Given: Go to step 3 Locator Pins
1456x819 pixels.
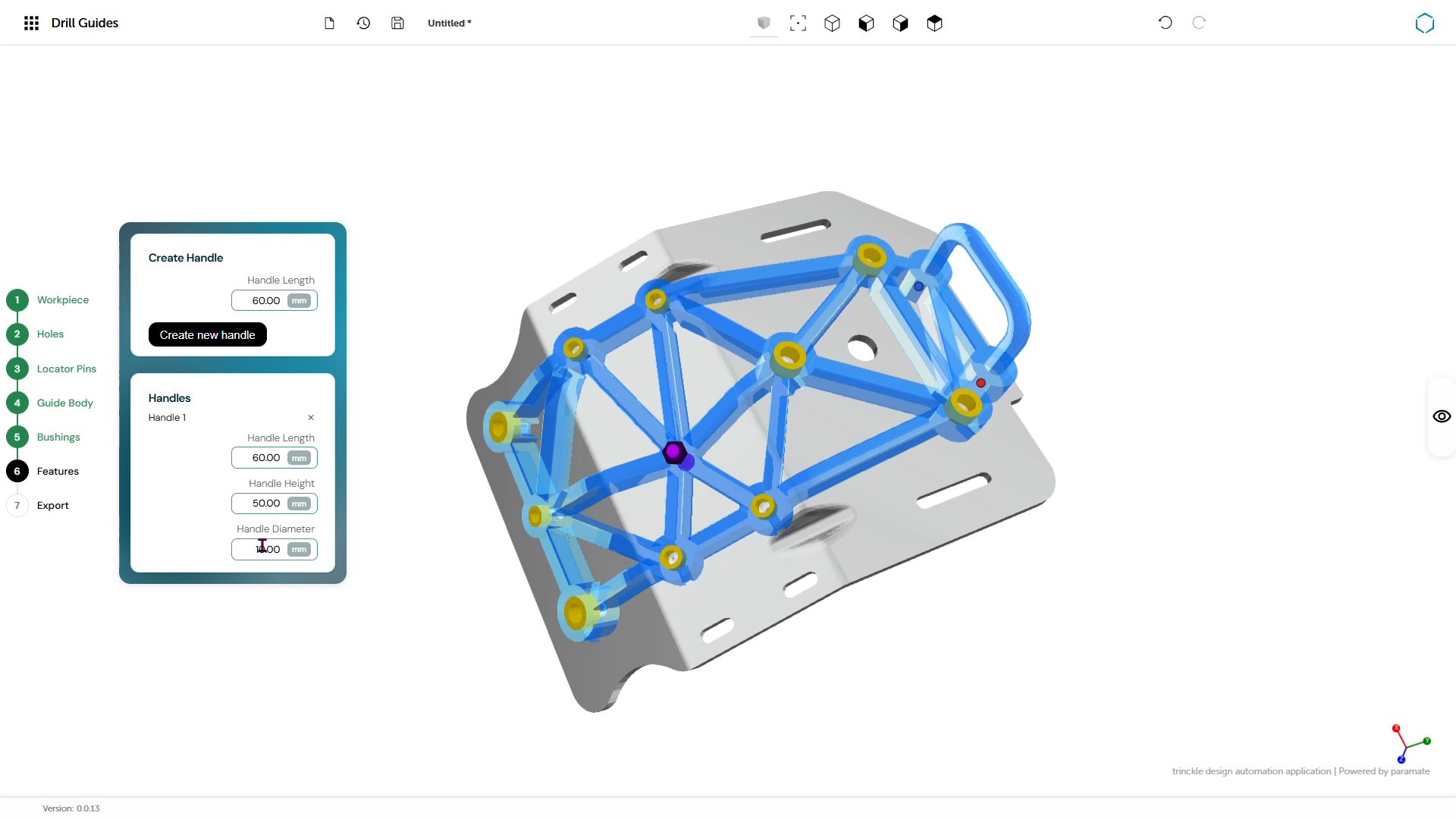Looking at the screenshot, I should point(52,369).
